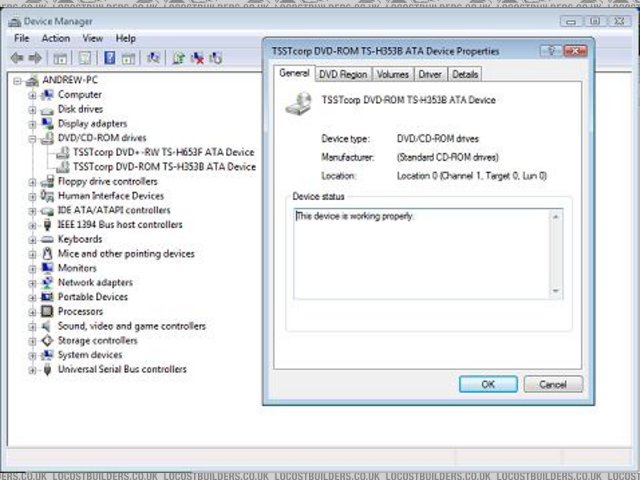Screen dimensions: 640x480
Task: Click the Universal Serial Bus controllers icon
Action: tap(47, 369)
